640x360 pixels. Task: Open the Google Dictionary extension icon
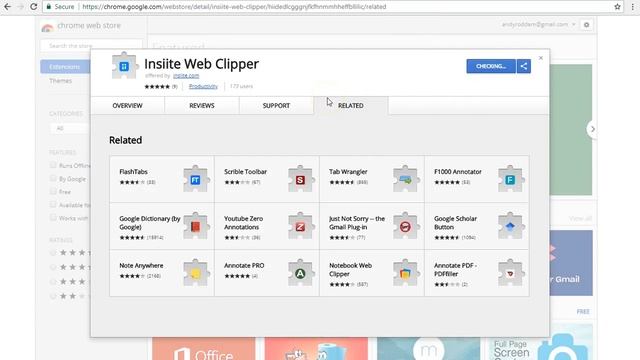pyautogui.click(x=196, y=226)
